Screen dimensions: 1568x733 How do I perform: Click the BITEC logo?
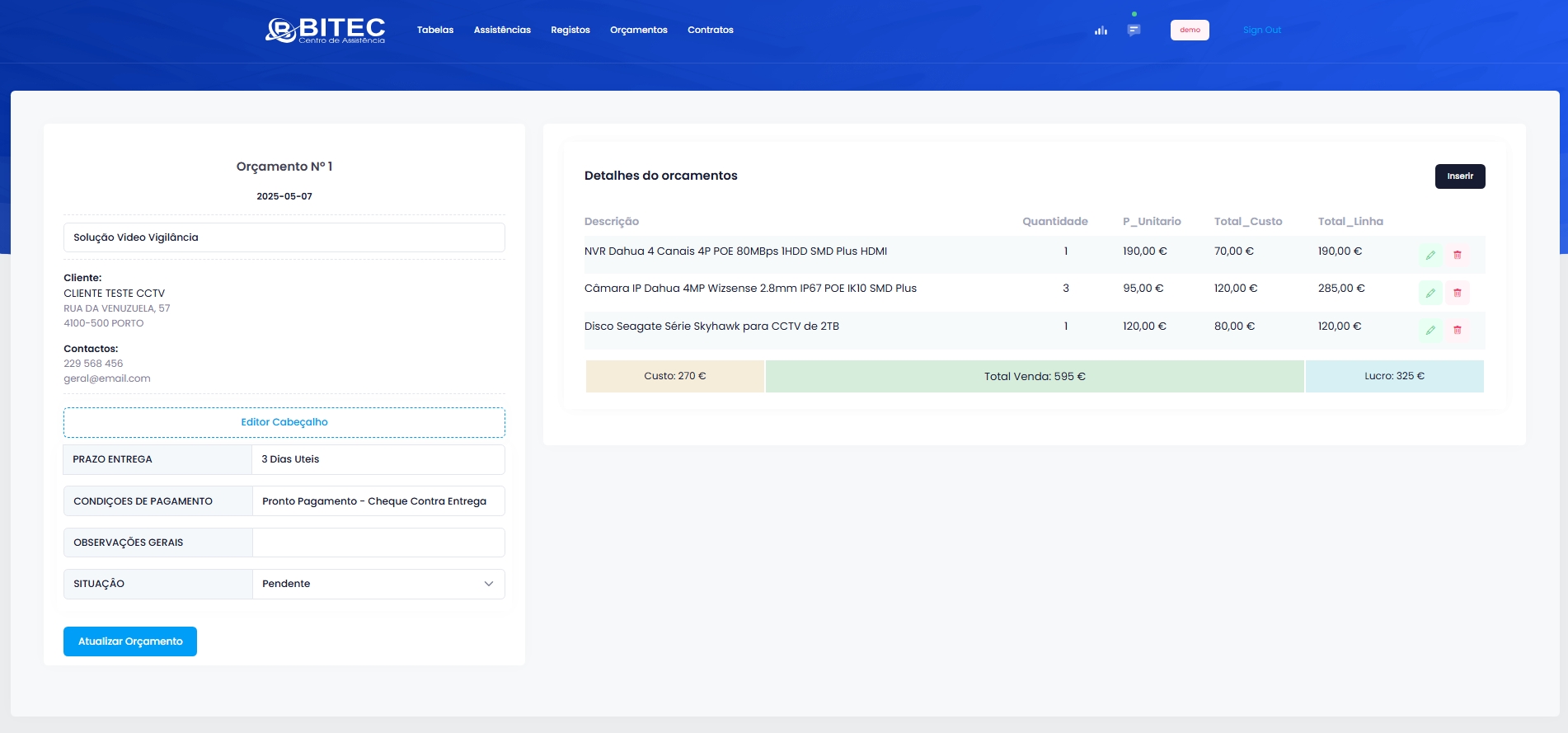[x=326, y=31]
